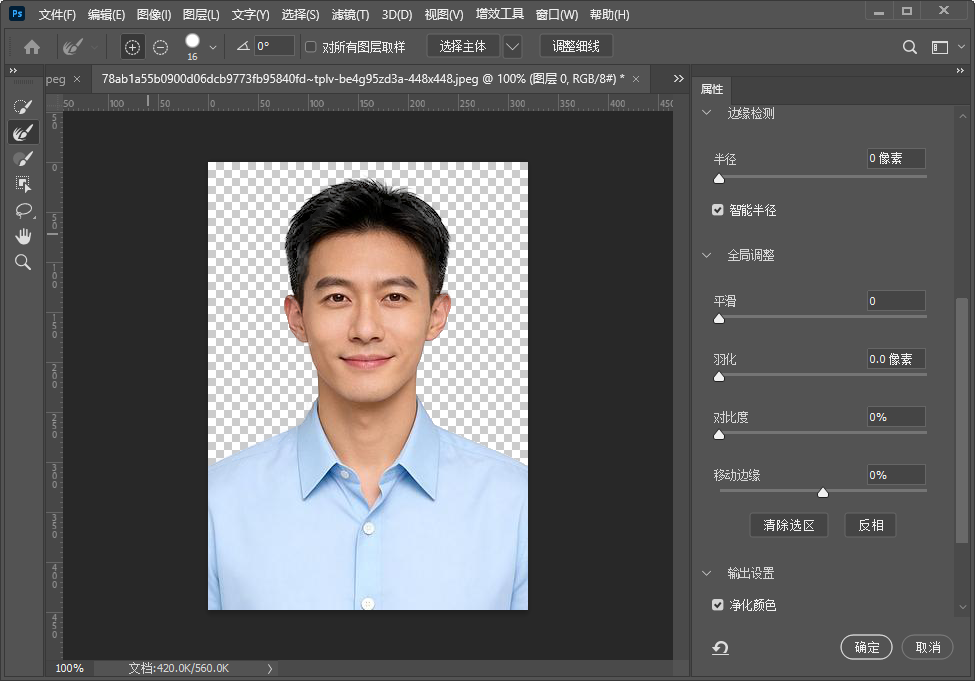Open tool preset dropdown arrow
Image resolution: width=975 pixels, height=681 pixels.
point(95,47)
